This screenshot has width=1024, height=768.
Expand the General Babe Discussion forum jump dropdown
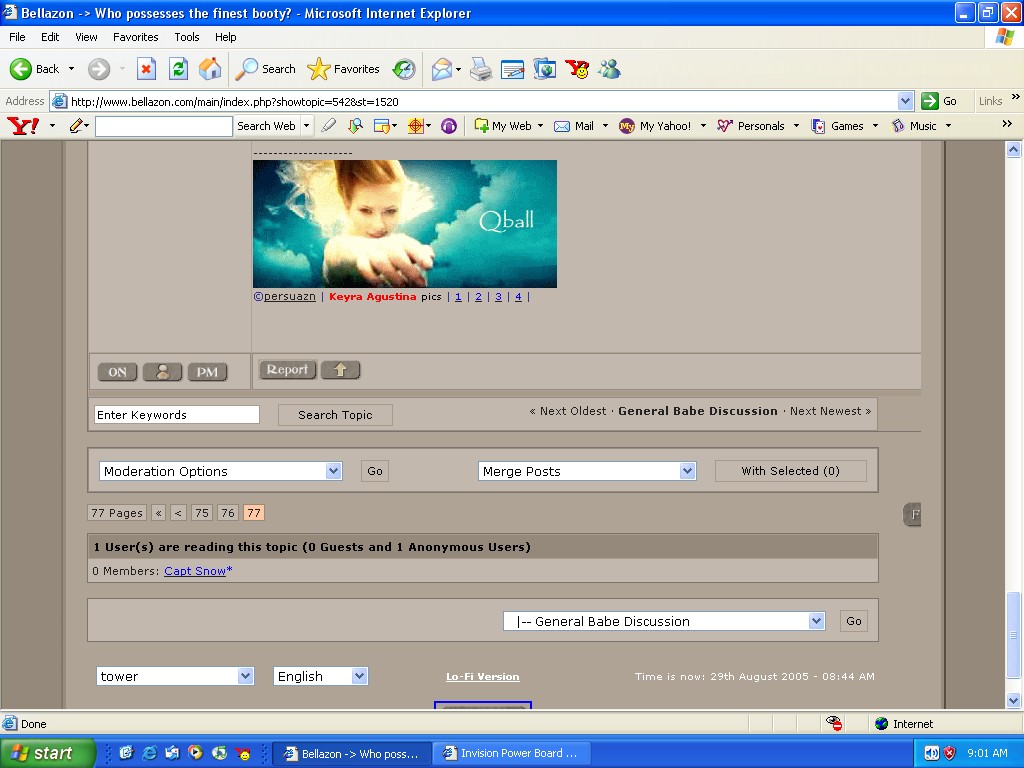pos(664,621)
